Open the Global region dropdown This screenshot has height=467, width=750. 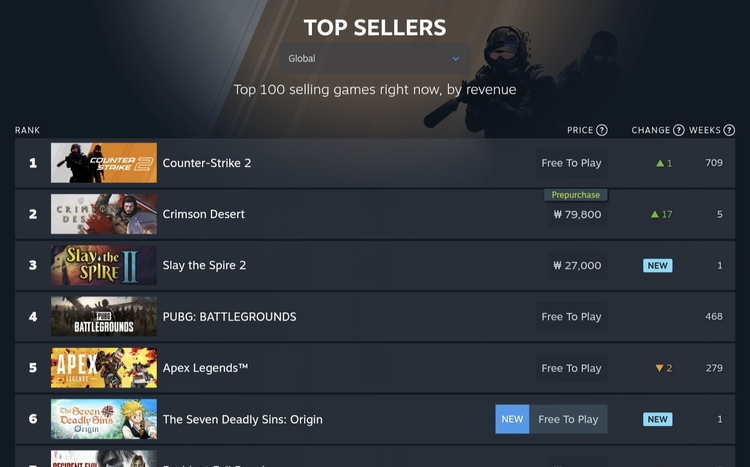click(374, 59)
